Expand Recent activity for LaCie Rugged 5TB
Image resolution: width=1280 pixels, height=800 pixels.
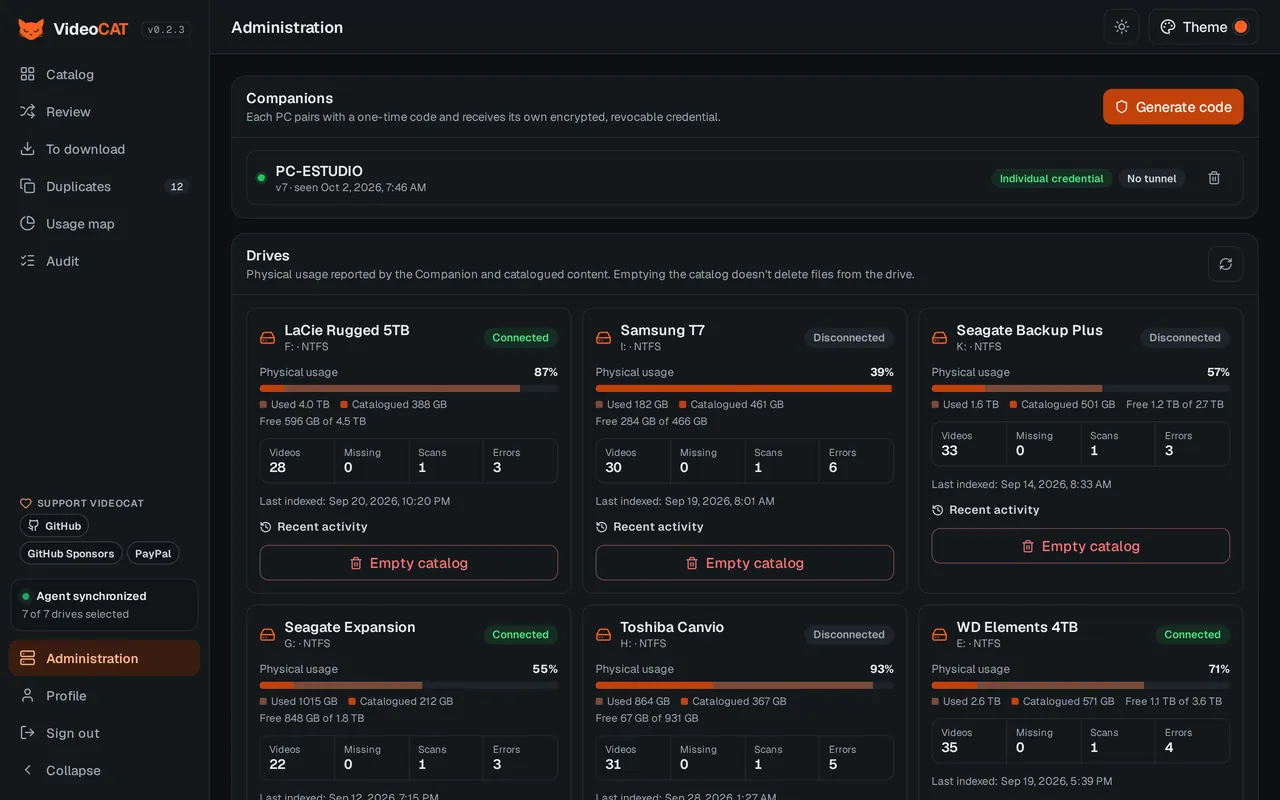tap(314, 527)
